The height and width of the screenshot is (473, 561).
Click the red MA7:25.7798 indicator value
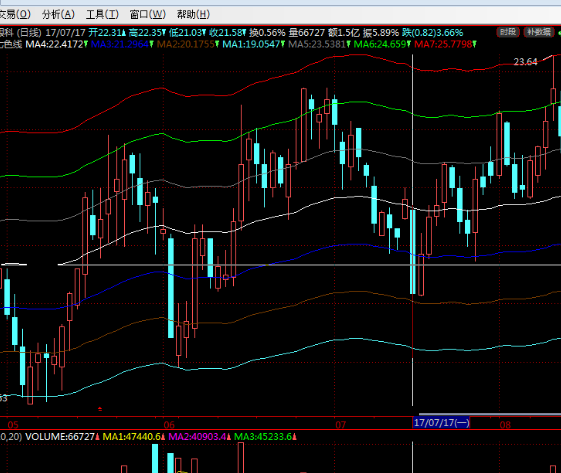coord(443,44)
